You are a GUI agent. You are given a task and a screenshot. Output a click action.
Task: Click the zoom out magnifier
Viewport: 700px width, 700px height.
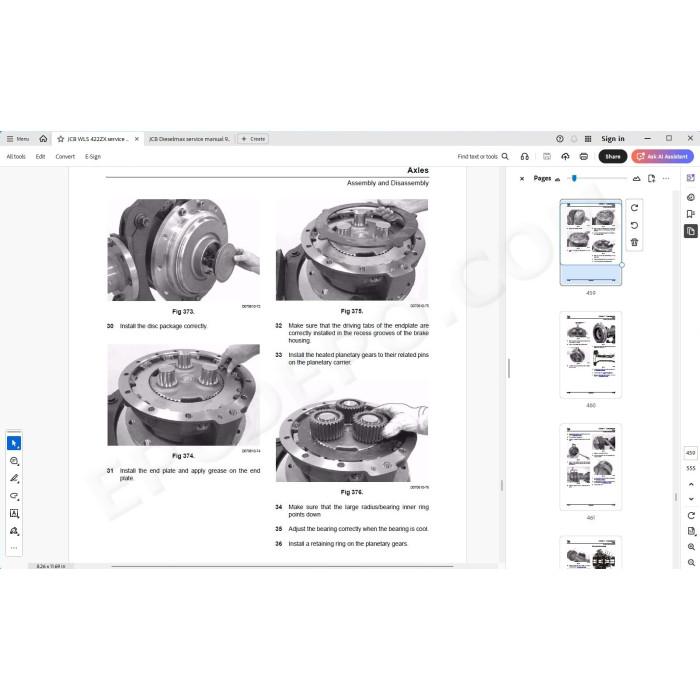[x=691, y=562]
